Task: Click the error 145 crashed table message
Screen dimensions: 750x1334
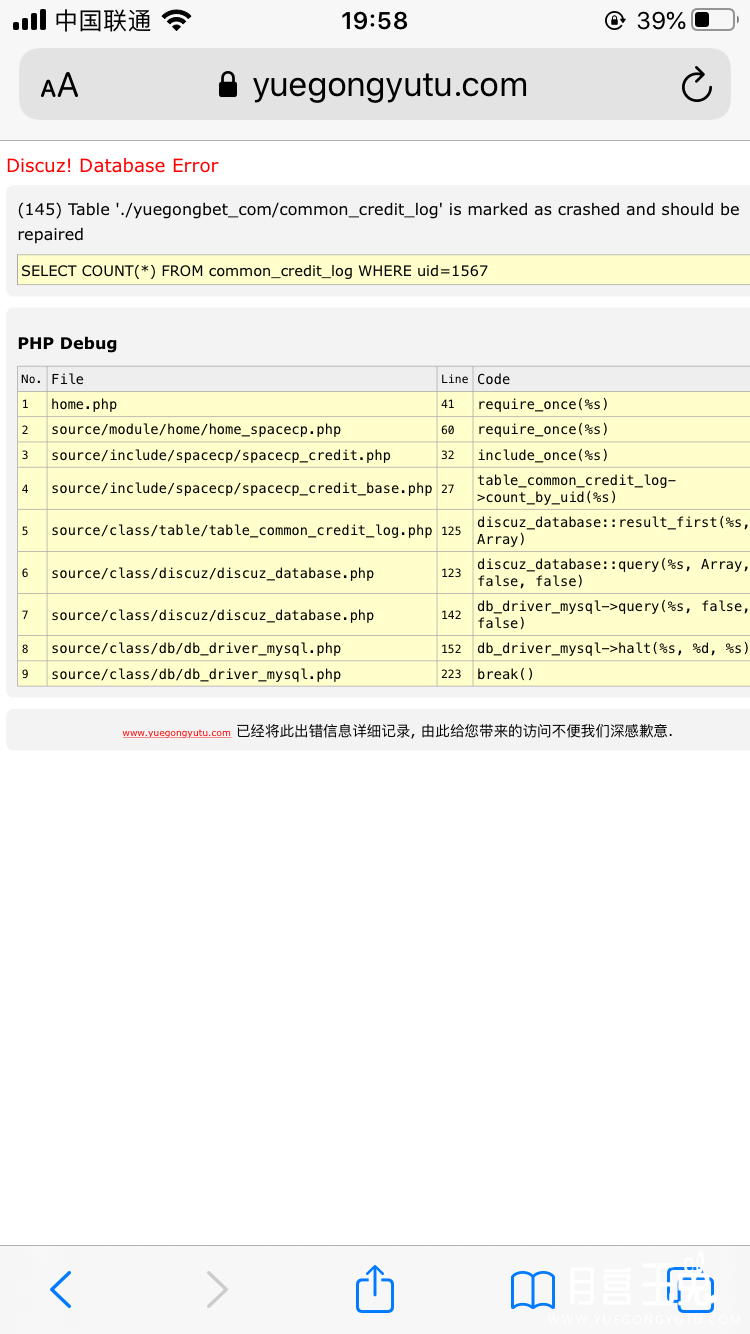Action: coord(379,221)
